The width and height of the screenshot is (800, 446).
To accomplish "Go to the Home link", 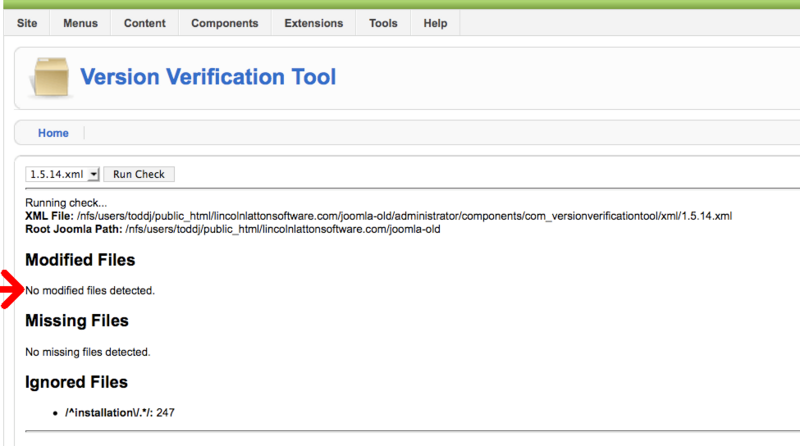I will (53, 133).
